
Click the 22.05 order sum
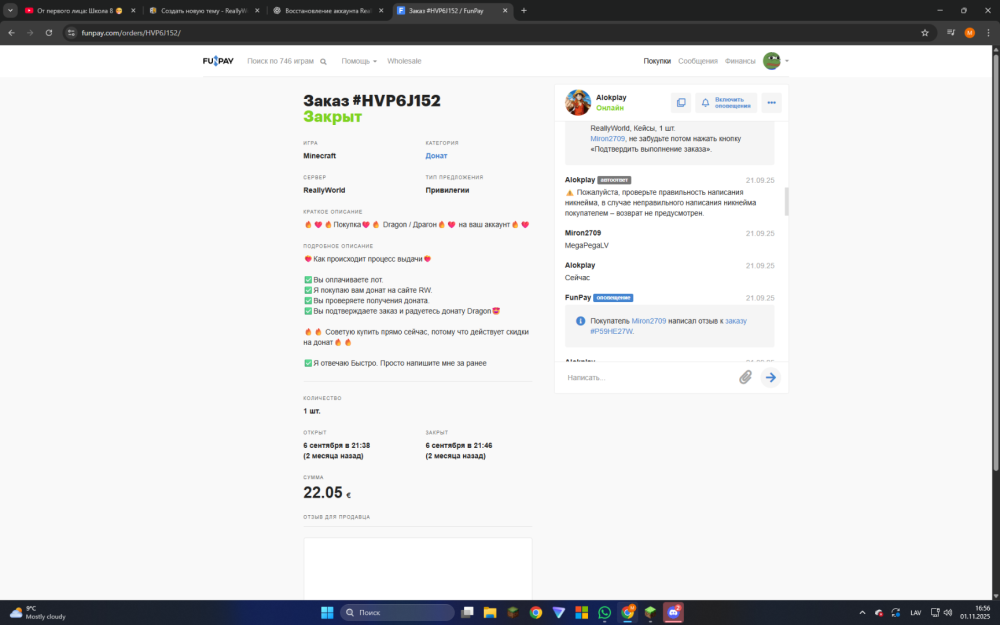tap(327, 492)
